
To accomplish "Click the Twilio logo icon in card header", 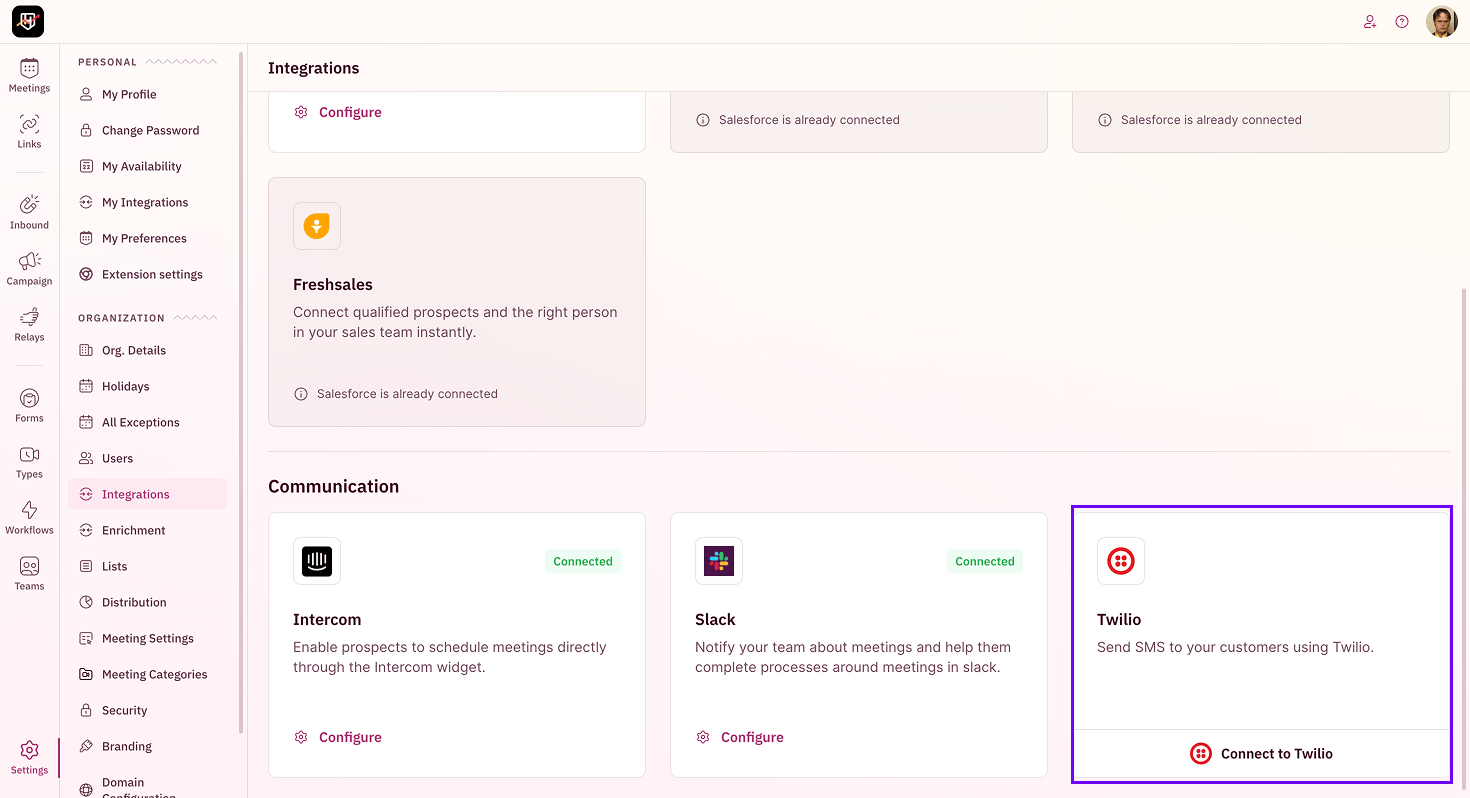I will [1121, 561].
